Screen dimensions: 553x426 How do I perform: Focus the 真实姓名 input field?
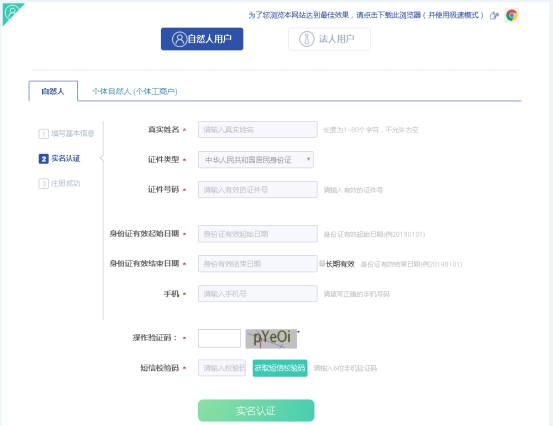coord(258,130)
